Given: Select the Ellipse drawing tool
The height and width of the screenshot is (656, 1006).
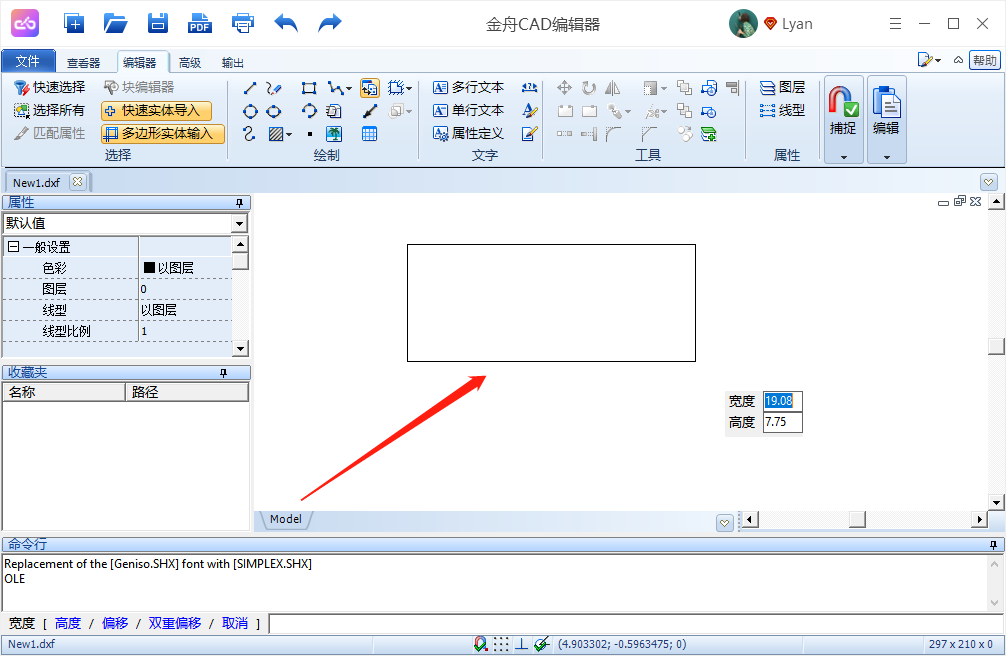Looking at the screenshot, I should (274, 111).
